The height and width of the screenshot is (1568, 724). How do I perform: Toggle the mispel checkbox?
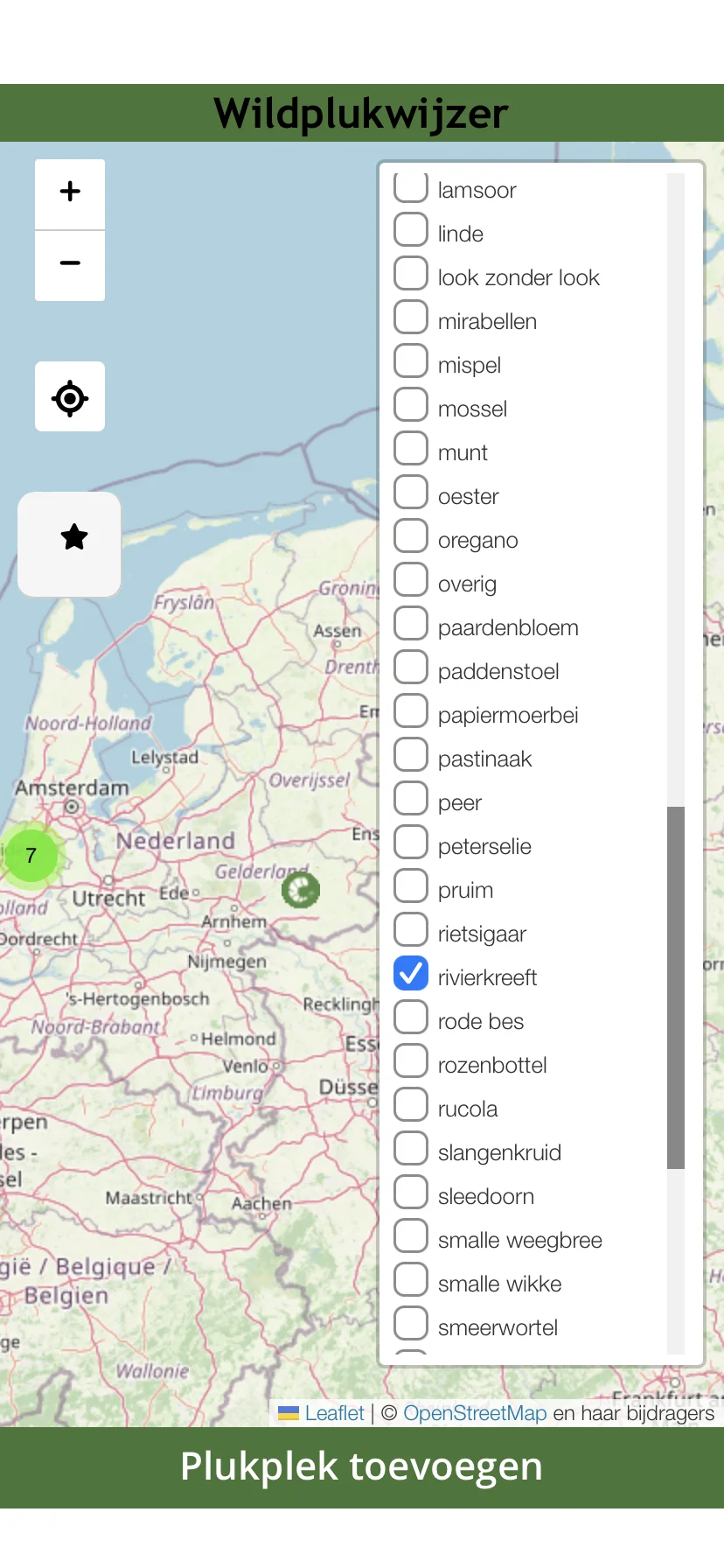[x=411, y=361]
